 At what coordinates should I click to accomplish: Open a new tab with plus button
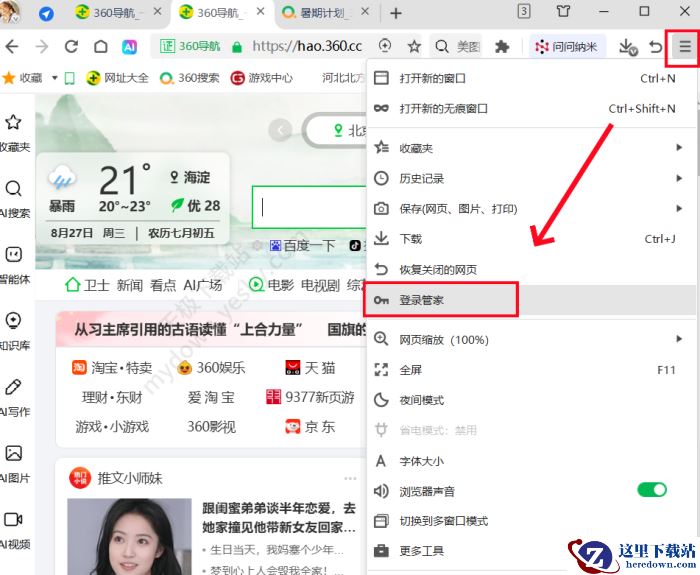(x=396, y=13)
